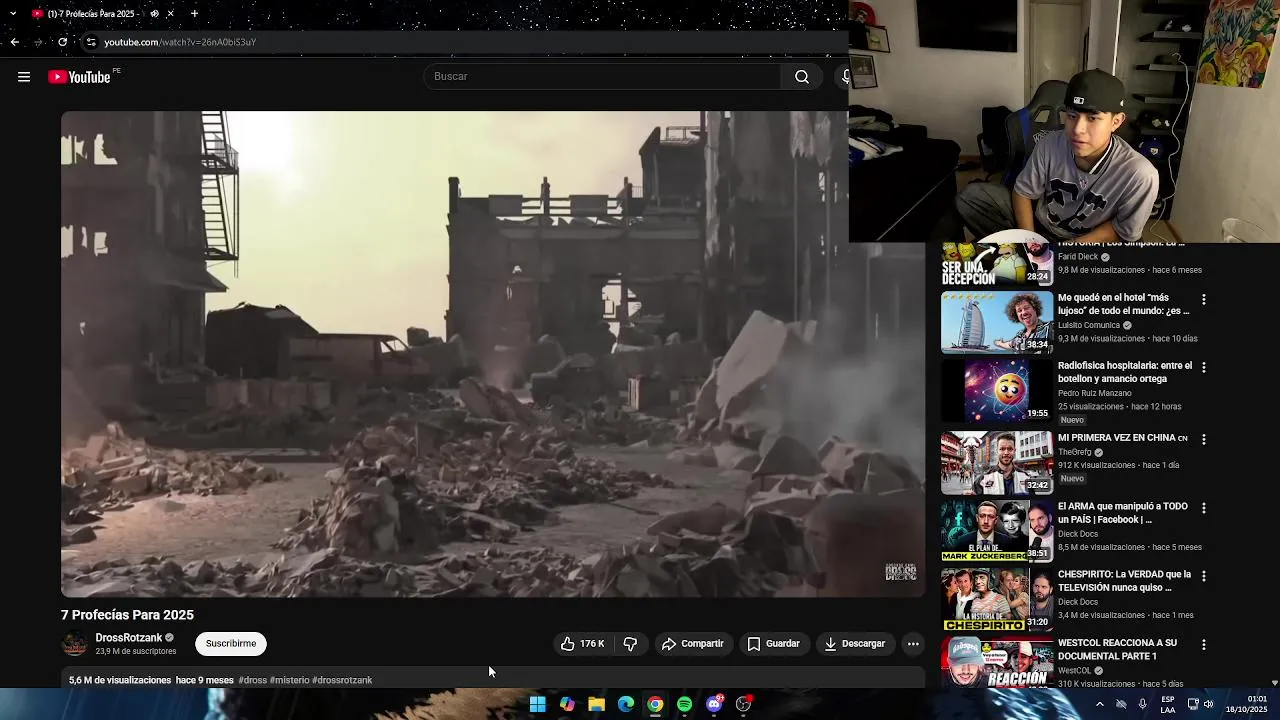Image resolution: width=1280 pixels, height=720 pixels.
Task: Open MI PRIMERA VEZ EN CHINA thumbnail
Action: 996,463
